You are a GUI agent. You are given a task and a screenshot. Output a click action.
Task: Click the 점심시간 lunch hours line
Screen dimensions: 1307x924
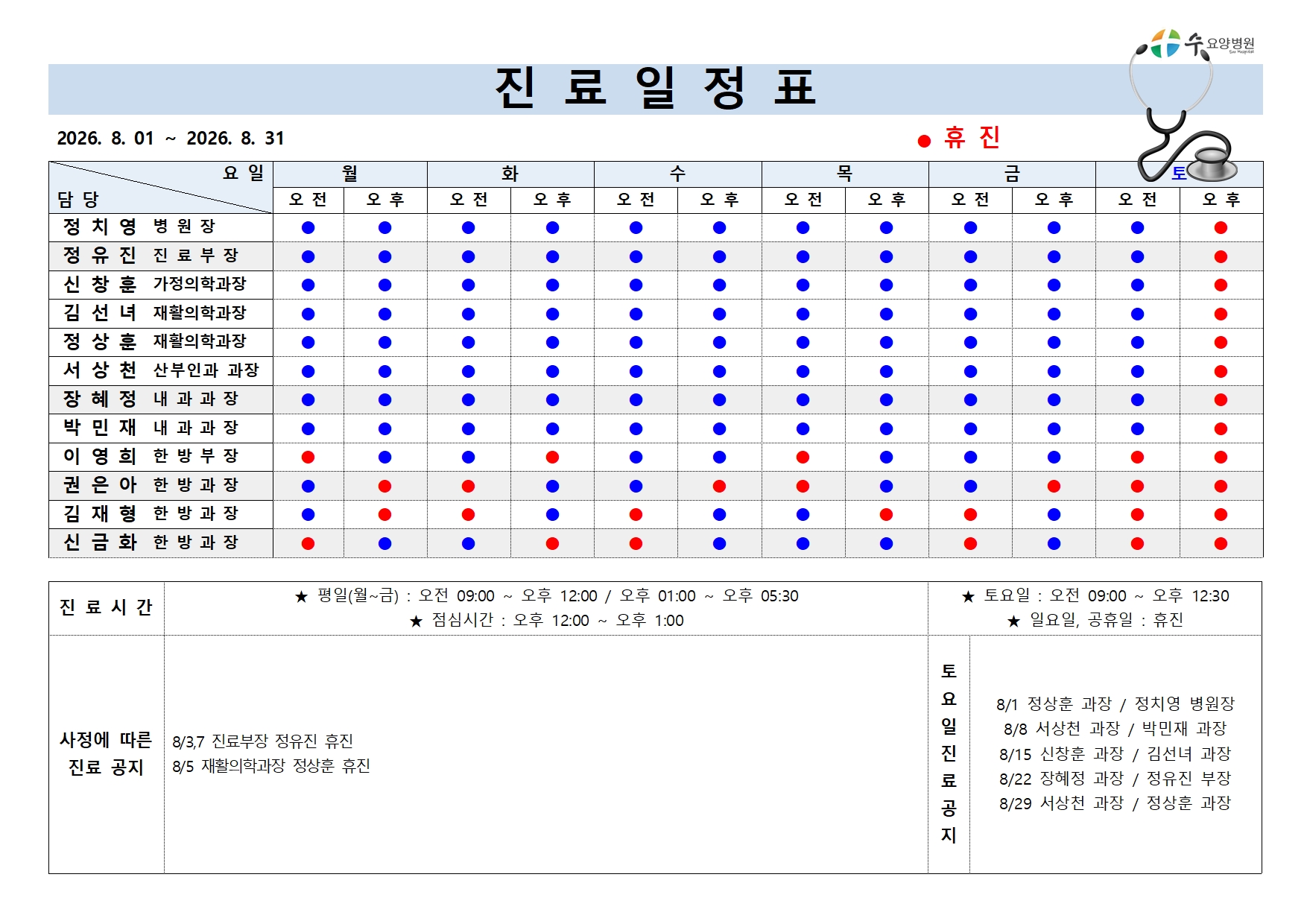tap(546, 621)
